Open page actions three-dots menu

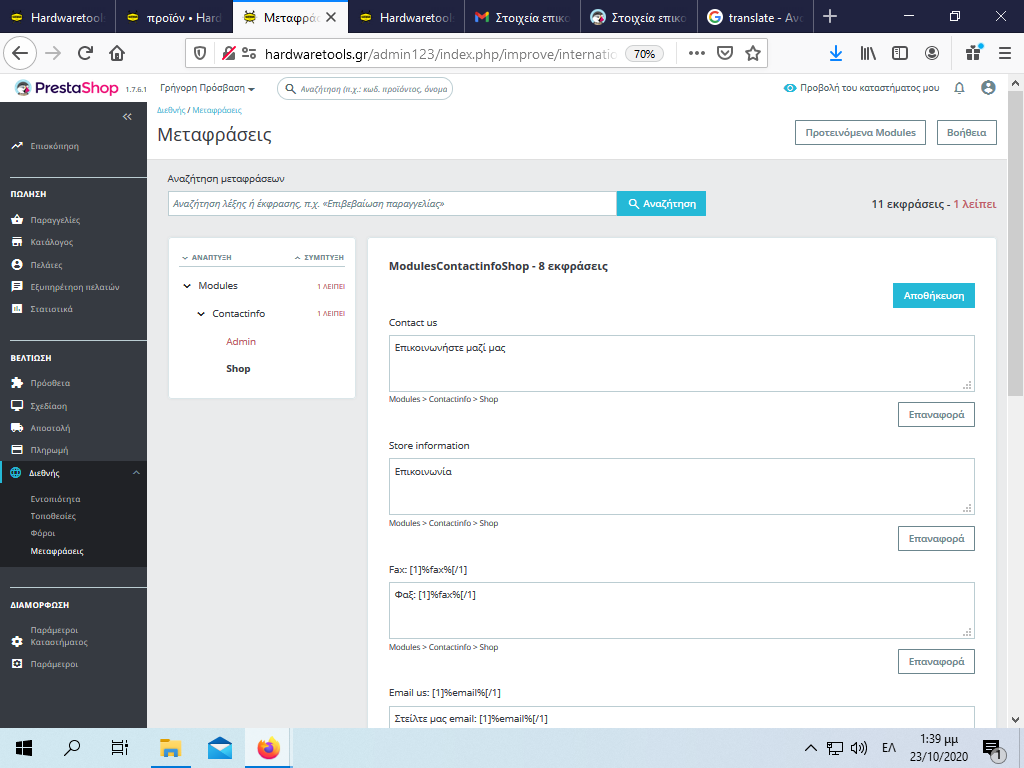(x=697, y=54)
